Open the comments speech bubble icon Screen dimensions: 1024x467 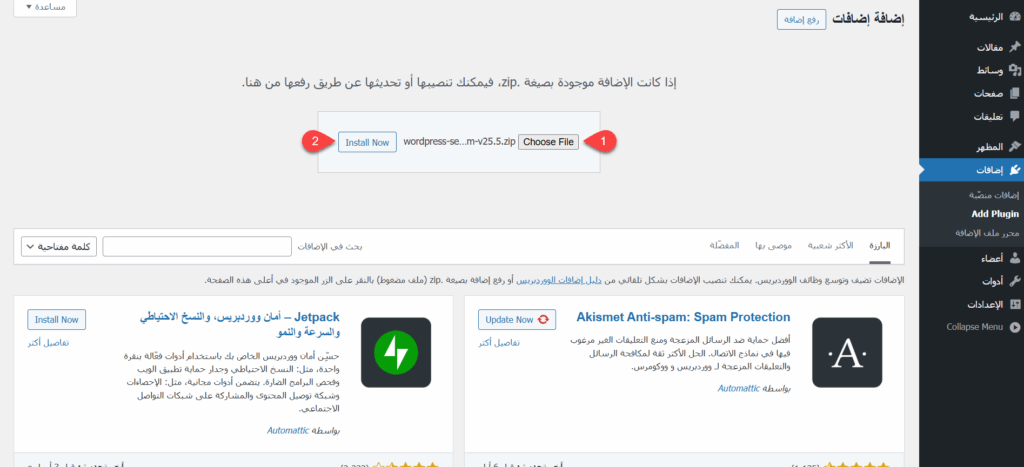[x=1014, y=116]
